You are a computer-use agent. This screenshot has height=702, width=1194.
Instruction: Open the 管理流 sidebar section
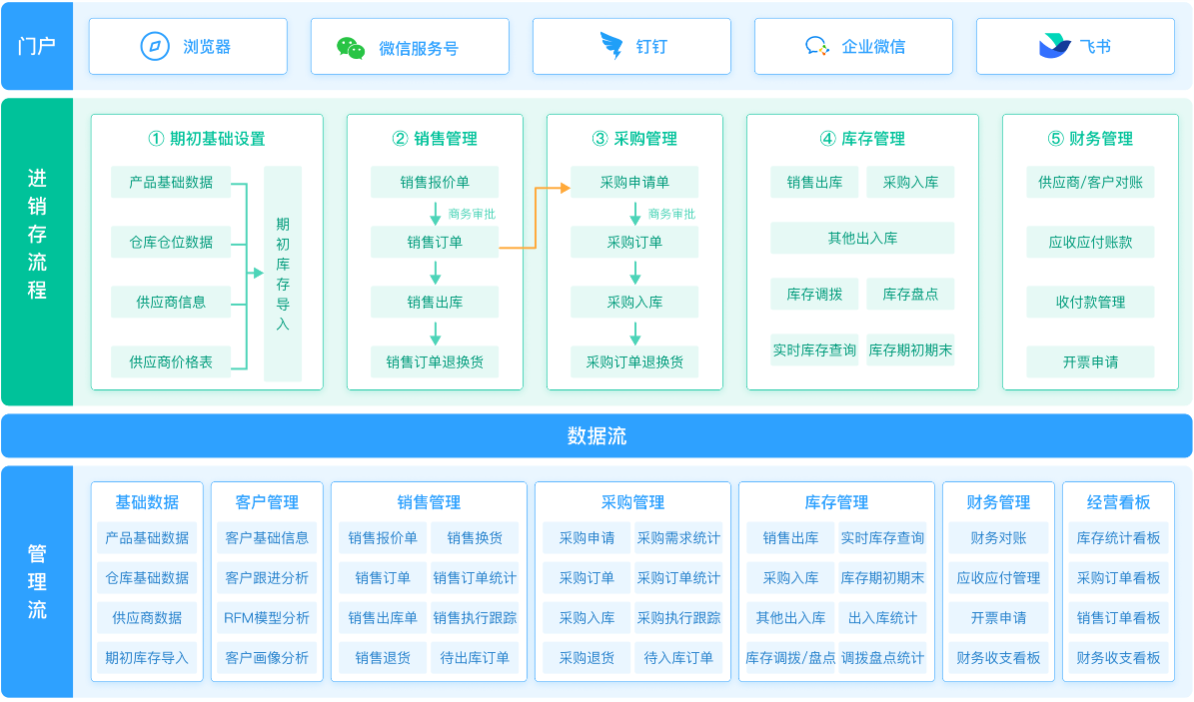(x=36, y=580)
